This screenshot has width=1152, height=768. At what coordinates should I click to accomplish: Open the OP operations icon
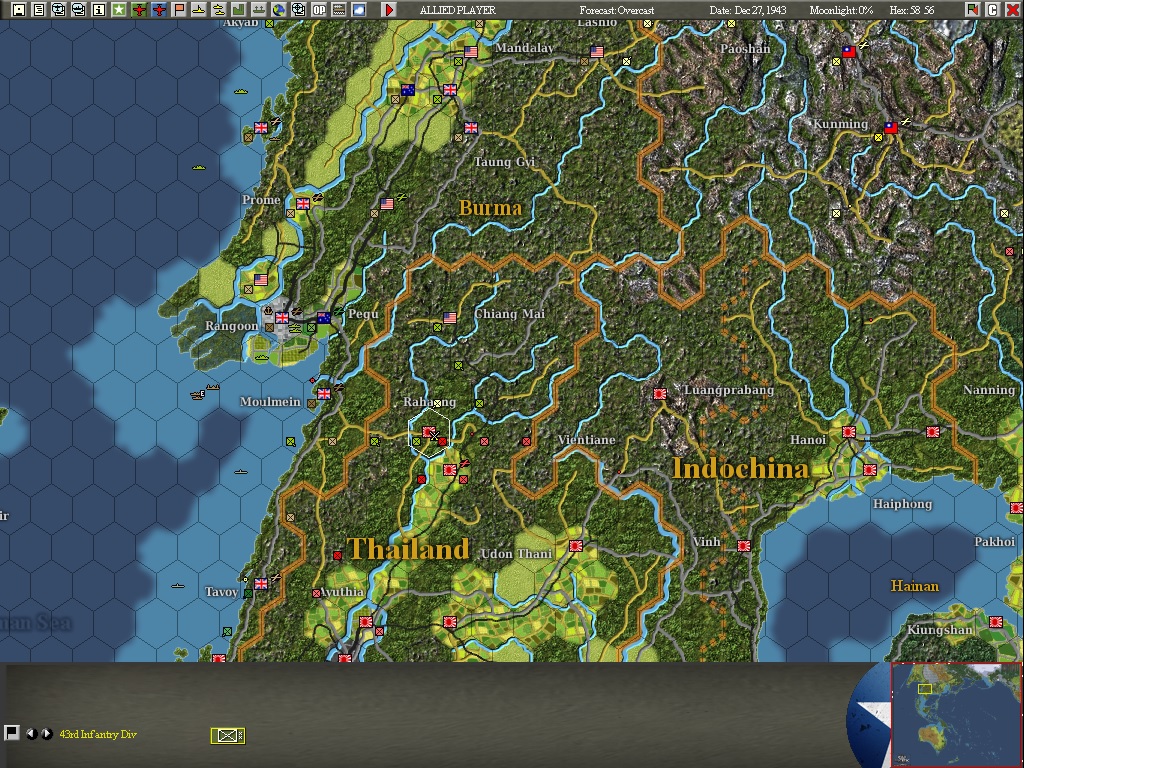tap(319, 10)
